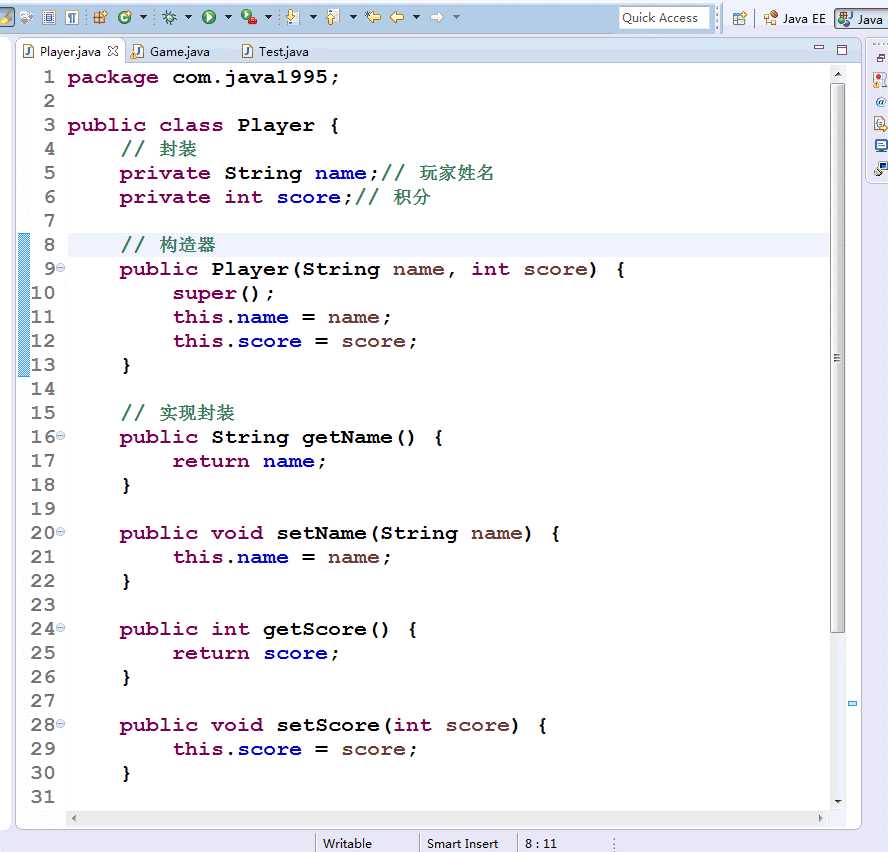Click the Next Annotation icon
This screenshot has width=888, height=852.
292,18
